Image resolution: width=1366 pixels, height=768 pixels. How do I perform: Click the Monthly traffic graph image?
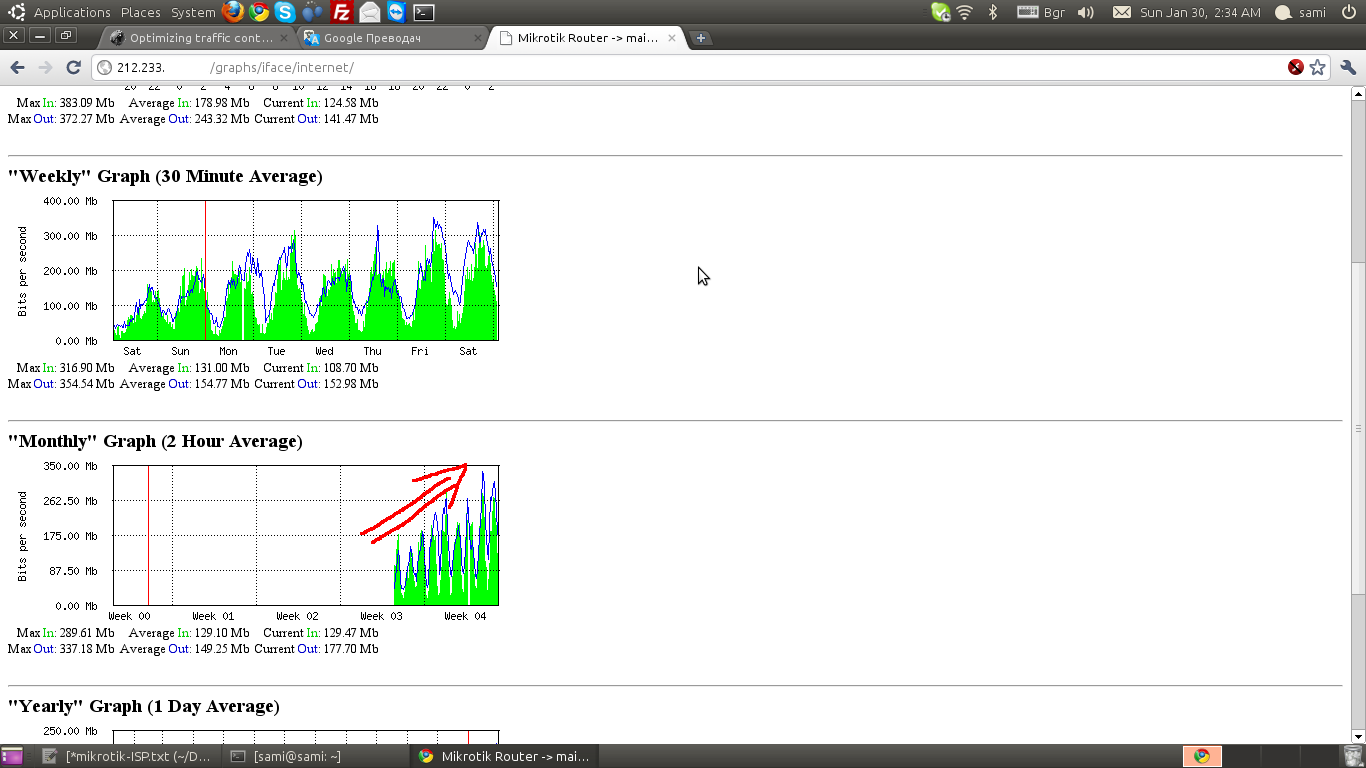point(254,541)
